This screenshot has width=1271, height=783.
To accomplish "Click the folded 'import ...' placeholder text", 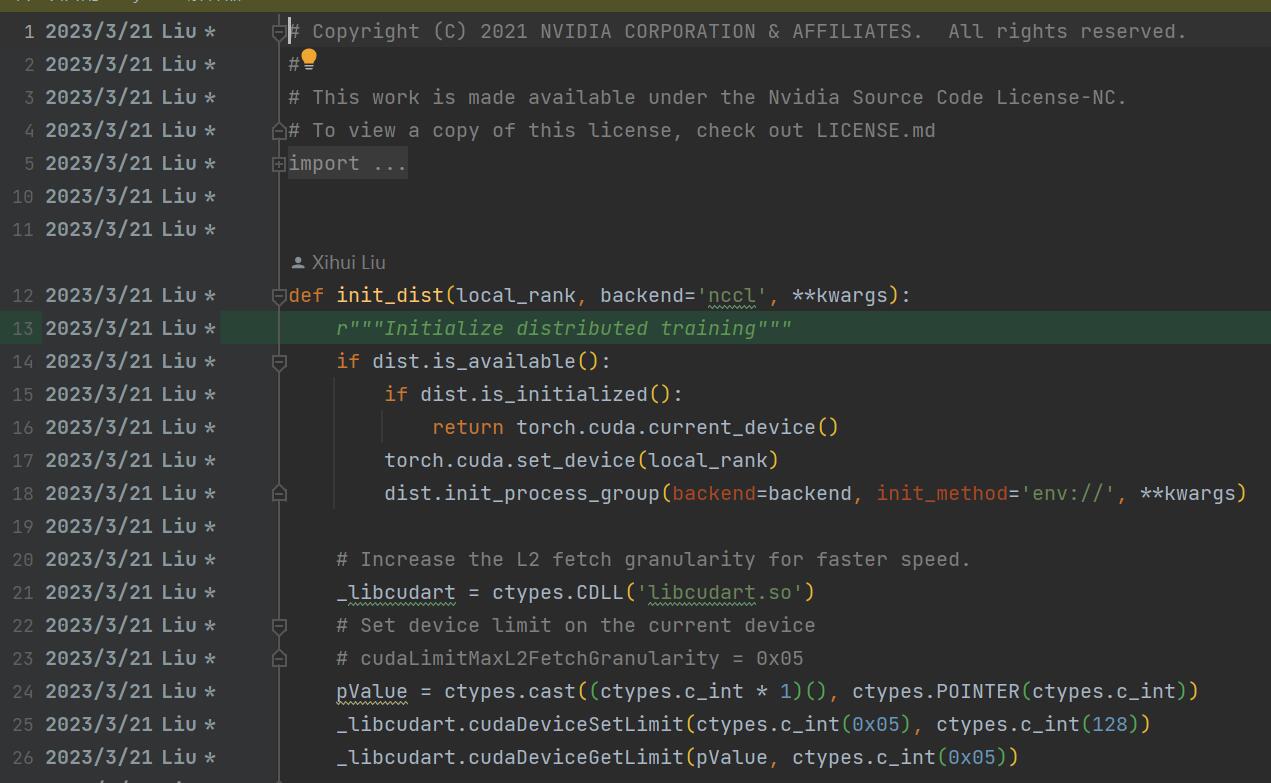I will (x=347, y=163).
